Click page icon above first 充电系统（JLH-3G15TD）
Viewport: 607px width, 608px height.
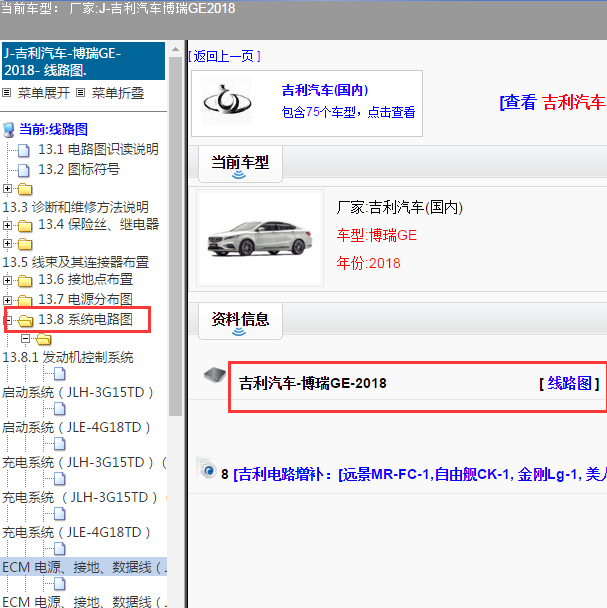tap(60, 444)
